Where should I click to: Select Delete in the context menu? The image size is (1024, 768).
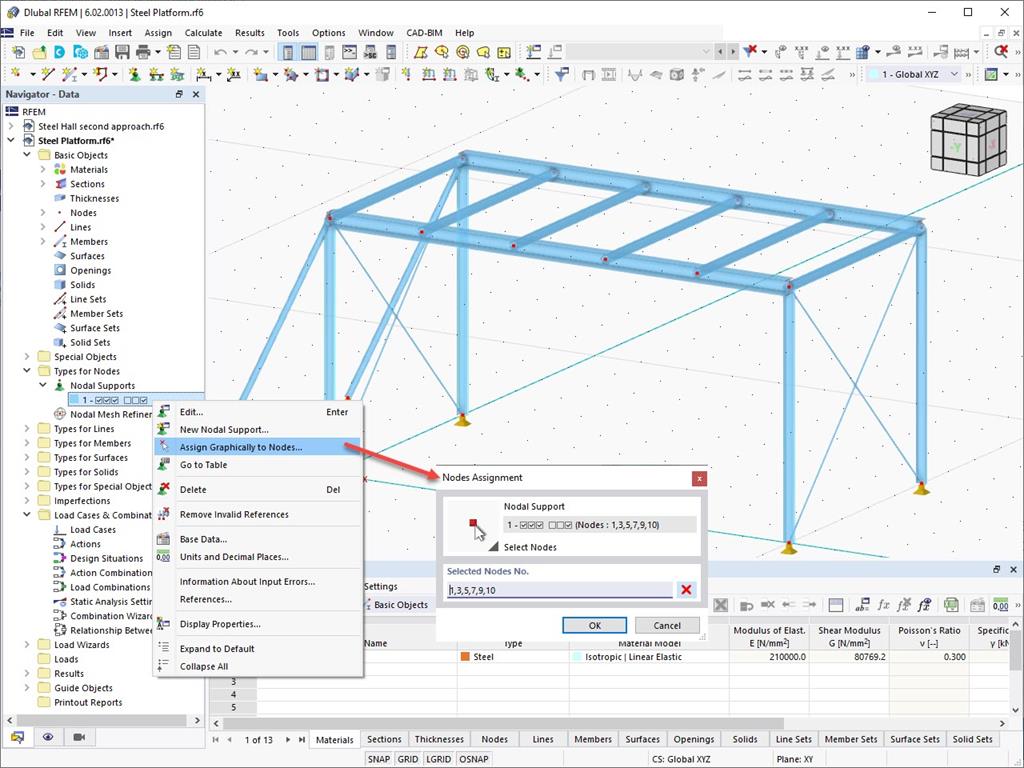pos(257,490)
